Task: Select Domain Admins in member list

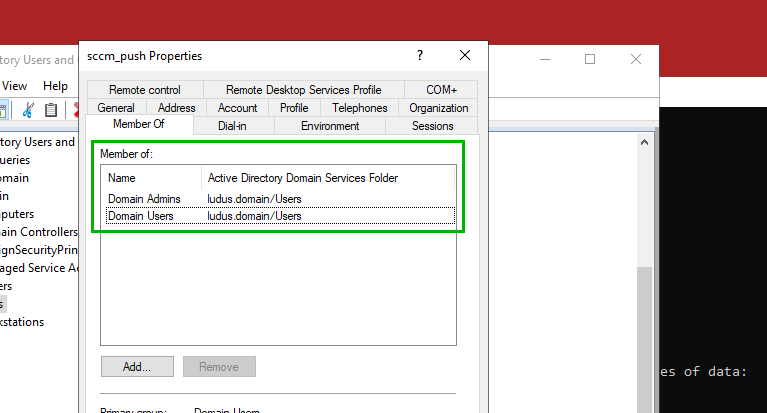Action: point(144,199)
